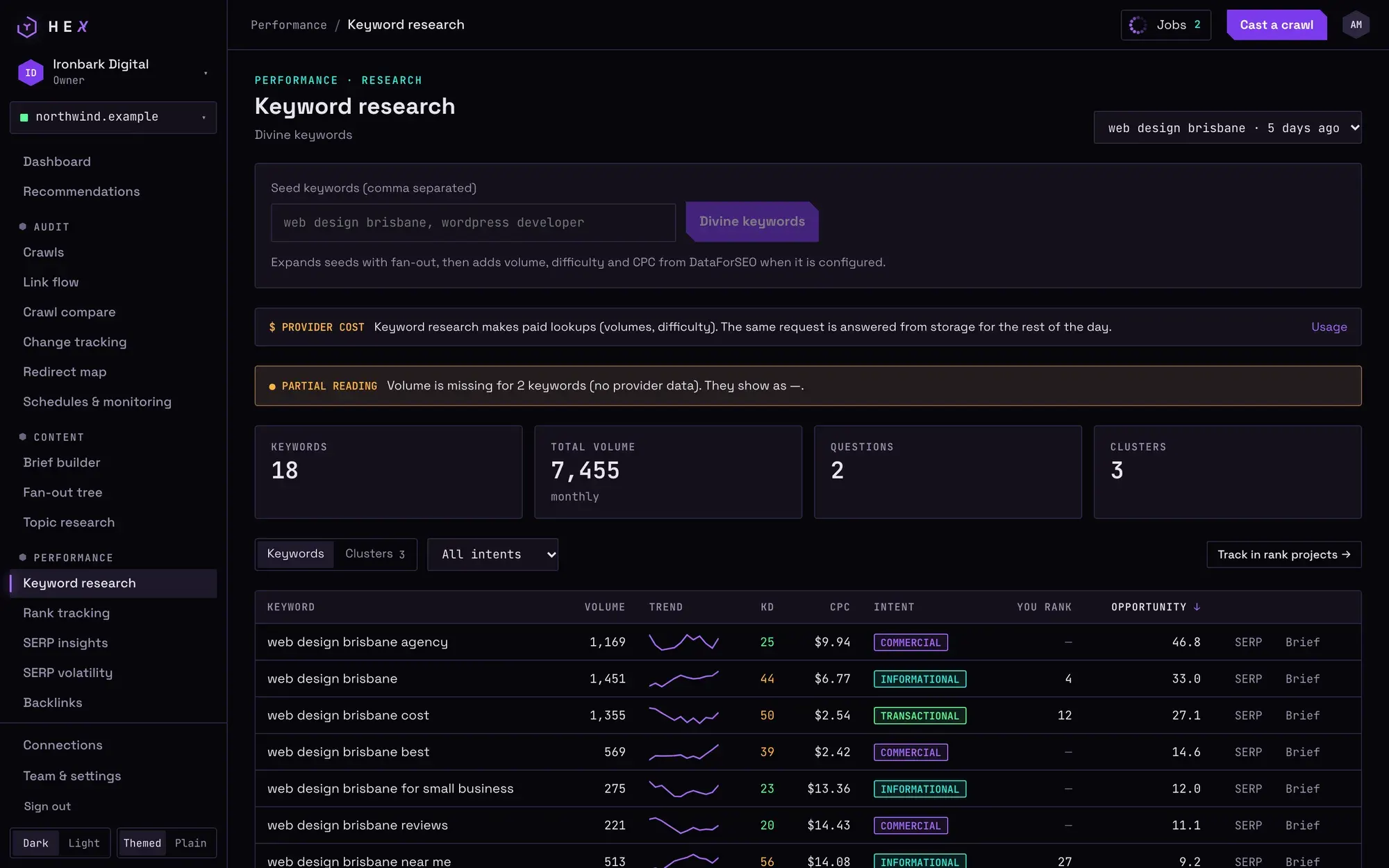
Task: Click Track in rank projects button
Action: coord(1283,554)
